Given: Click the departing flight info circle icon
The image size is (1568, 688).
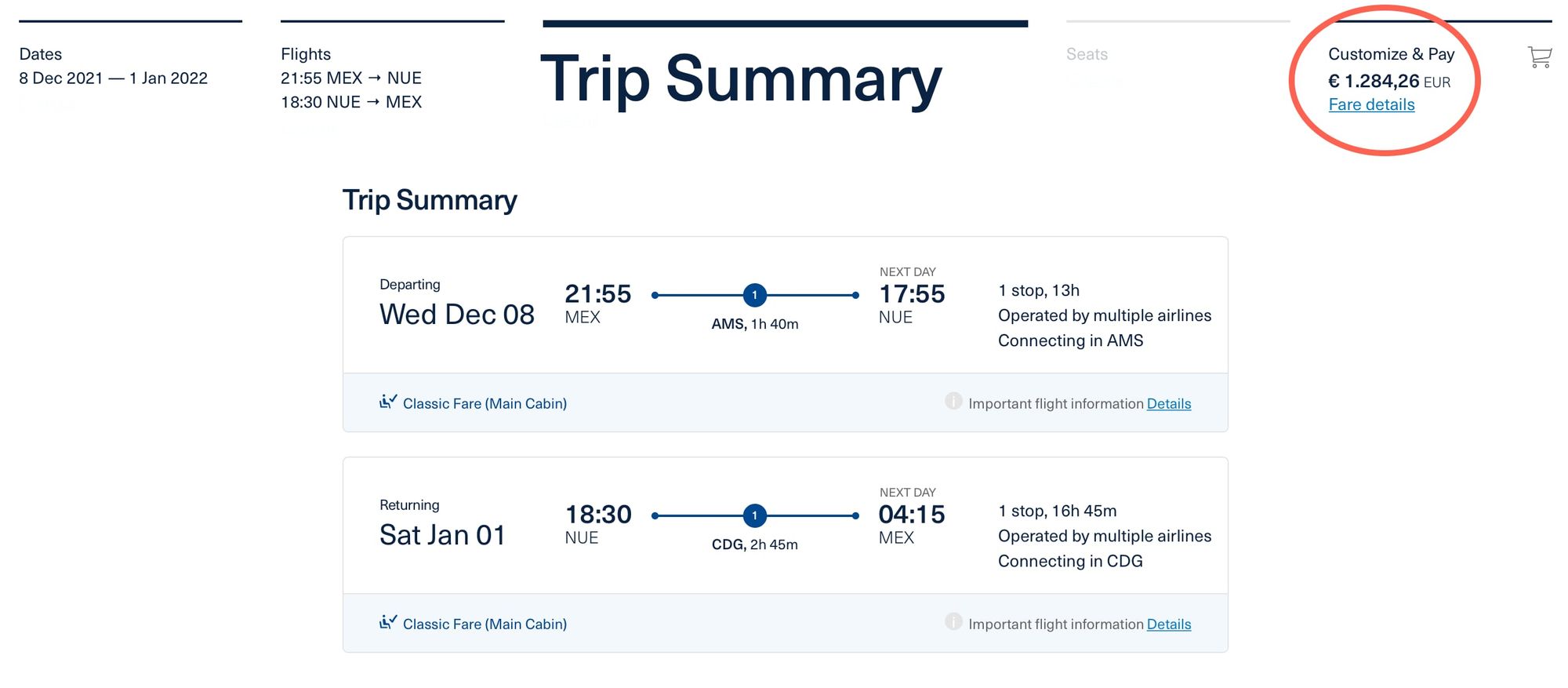Looking at the screenshot, I should point(953,401).
